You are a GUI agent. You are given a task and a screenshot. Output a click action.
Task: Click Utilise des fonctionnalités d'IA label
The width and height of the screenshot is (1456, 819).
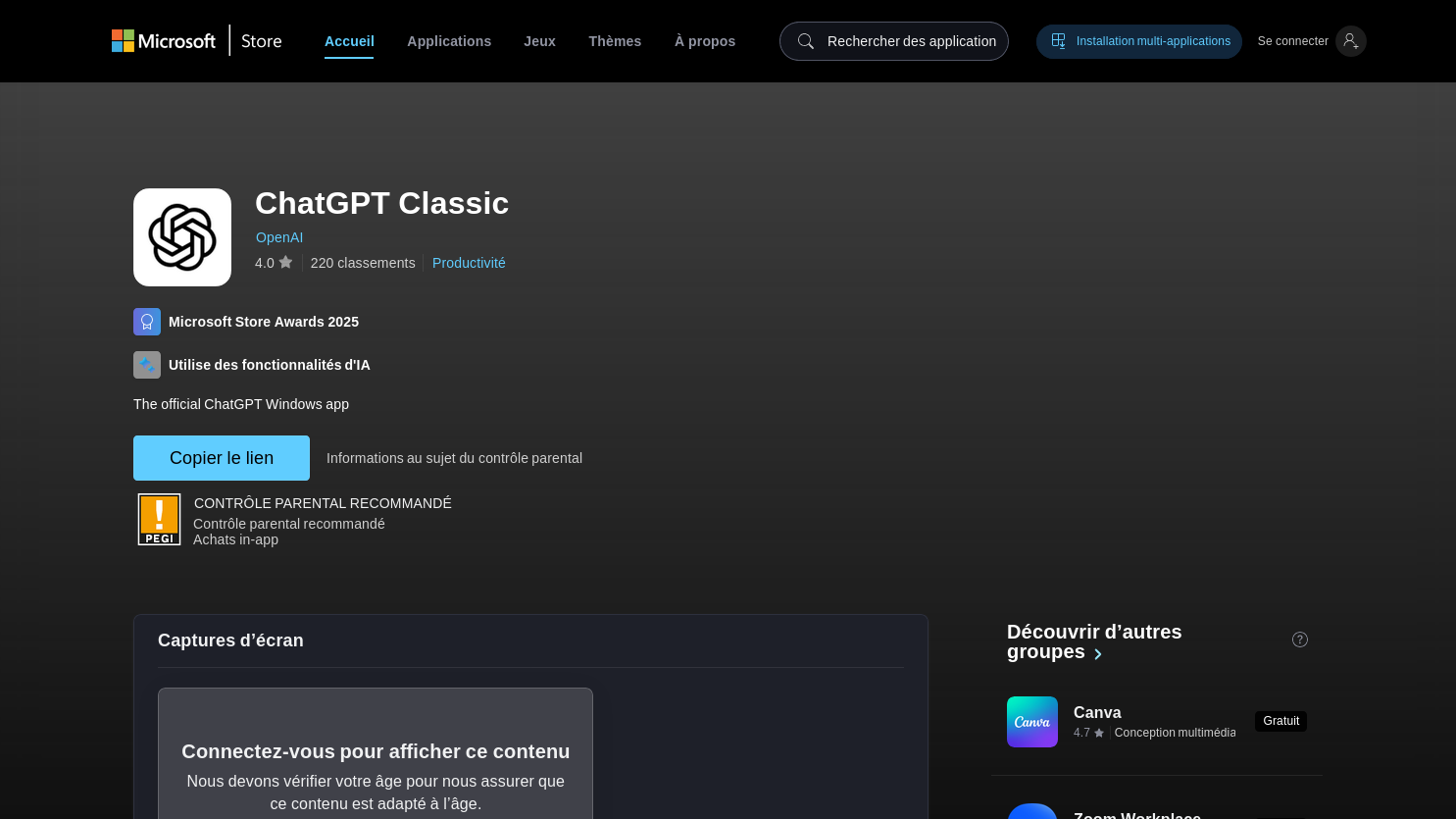(270, 365)
